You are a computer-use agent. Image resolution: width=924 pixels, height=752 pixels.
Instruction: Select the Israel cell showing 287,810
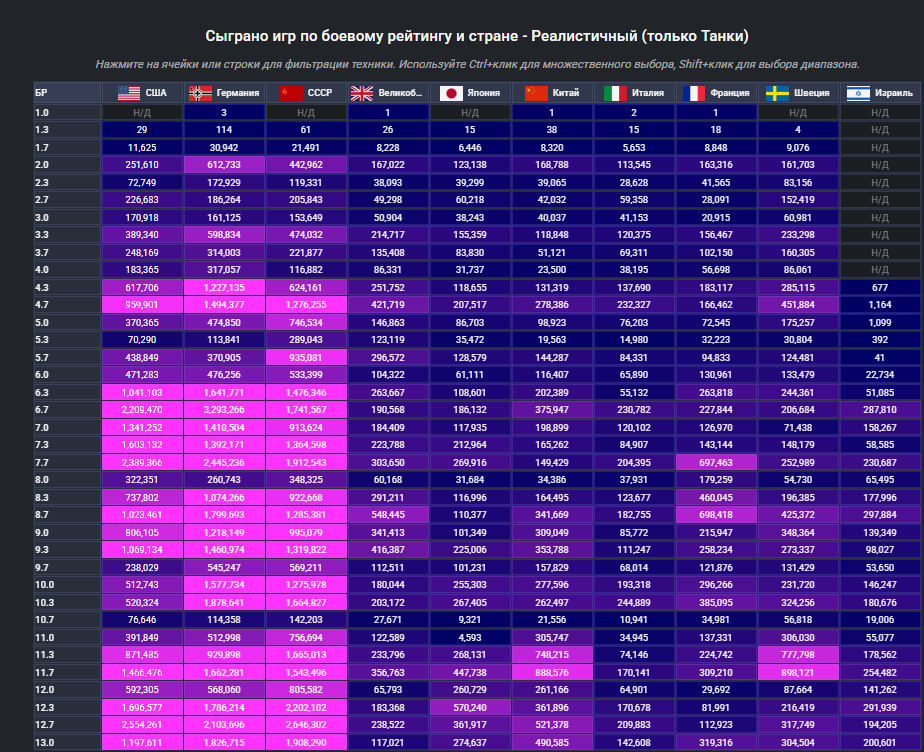tap(880, 409)
